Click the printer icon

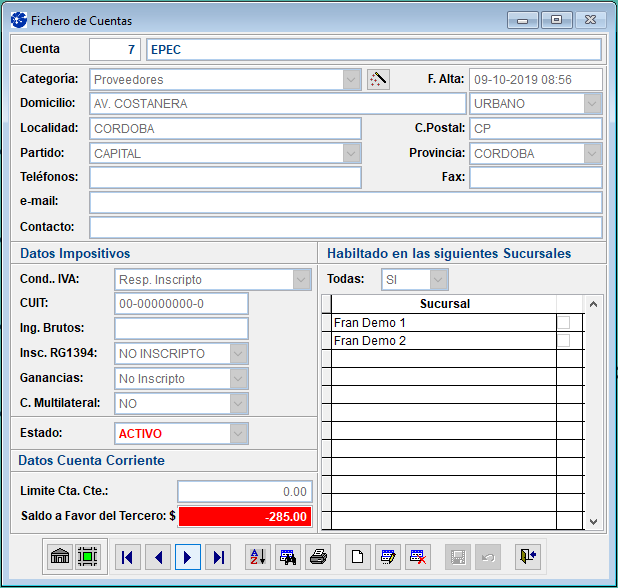318,557
